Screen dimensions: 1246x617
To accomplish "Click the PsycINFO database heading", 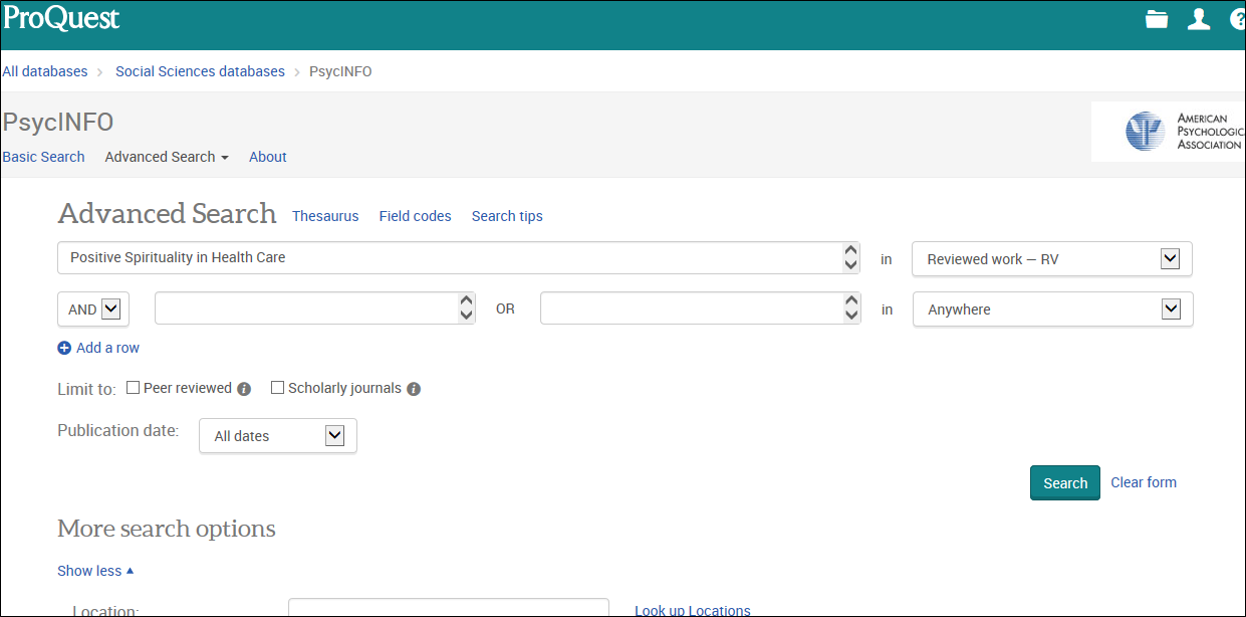I will pyautogui.click(x=58, y=122).
